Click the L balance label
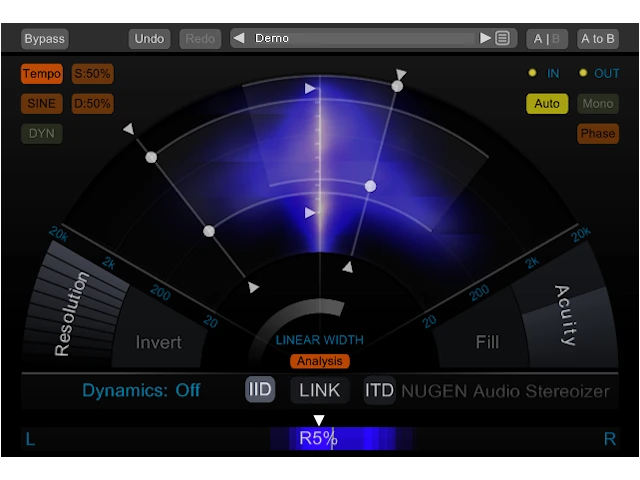640x480 pixels. [x=30, y=439]
